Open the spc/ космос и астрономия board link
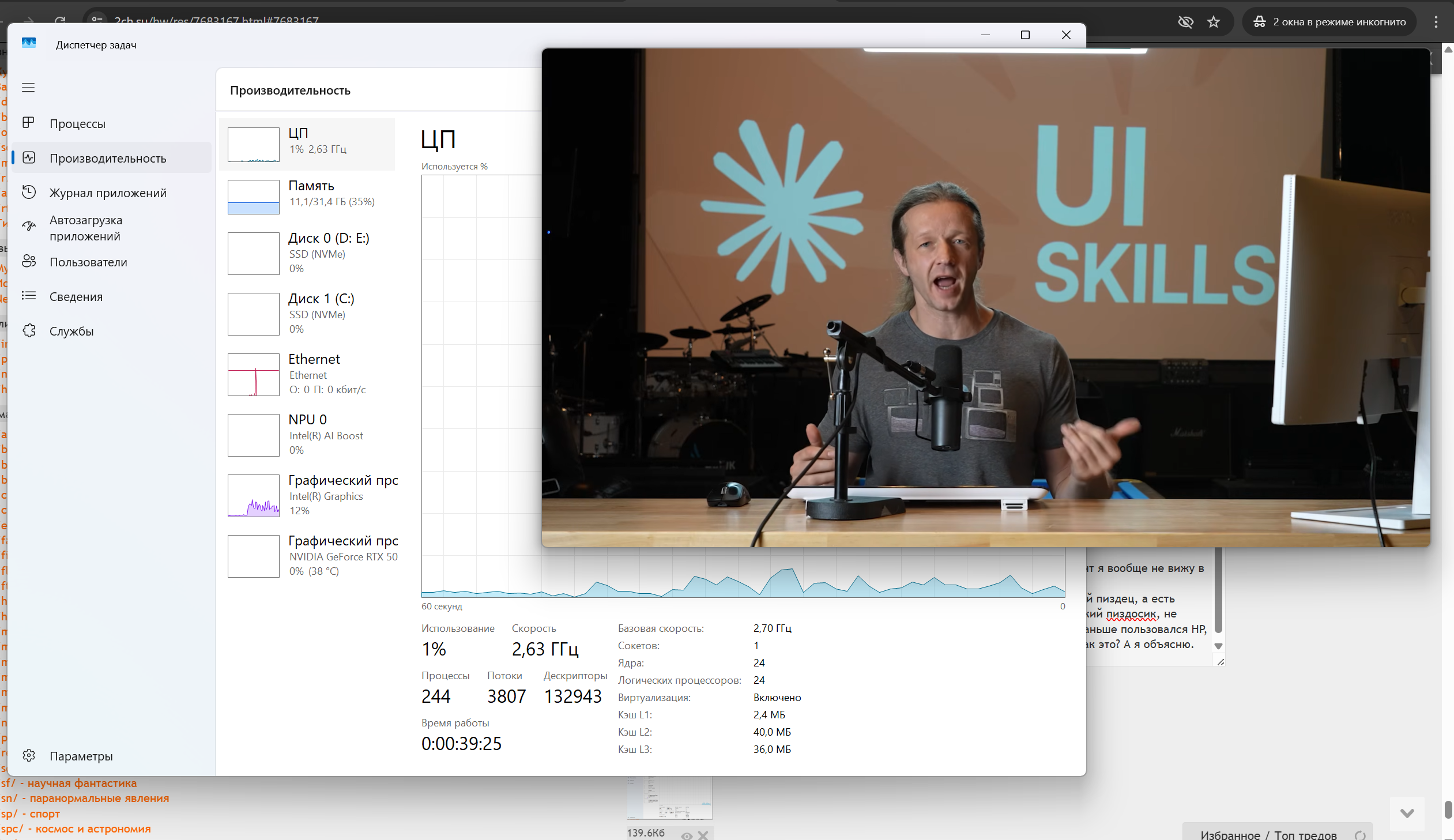 coord(76,828)
